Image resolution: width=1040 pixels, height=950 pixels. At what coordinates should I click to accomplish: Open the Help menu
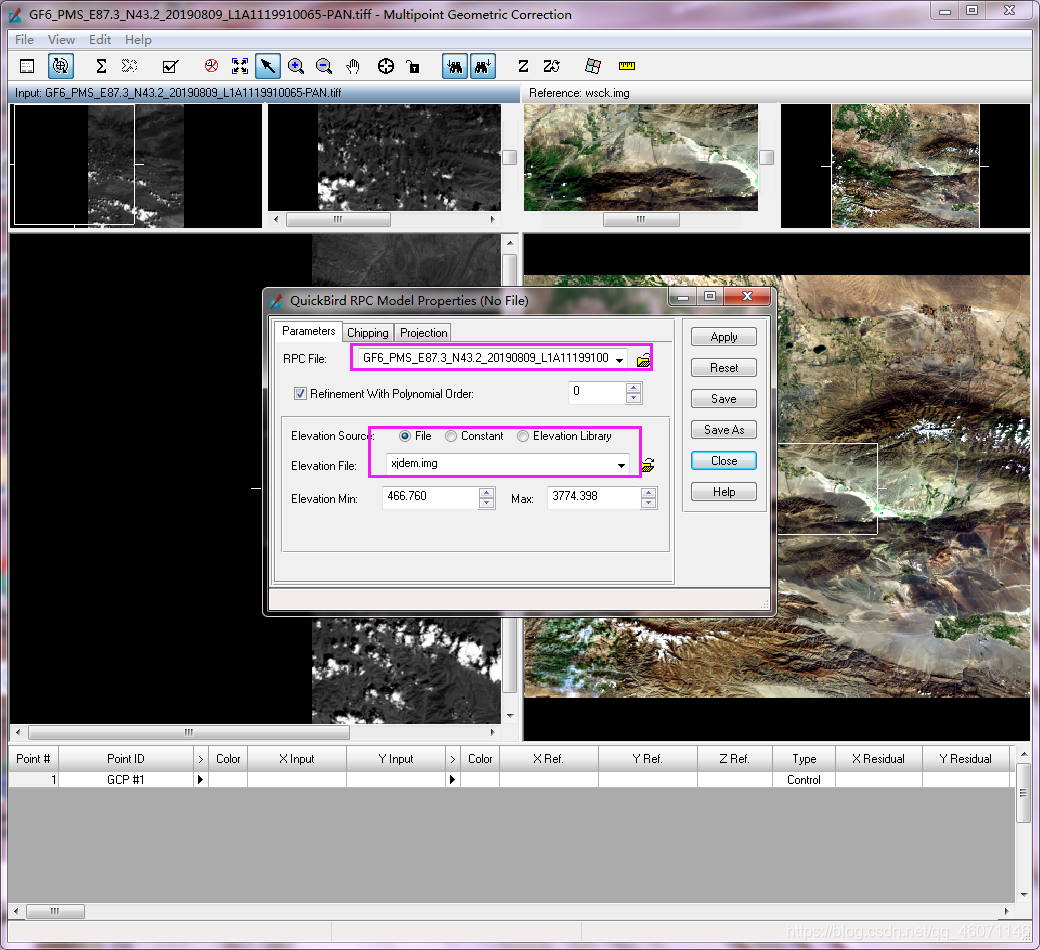point(138,40)
